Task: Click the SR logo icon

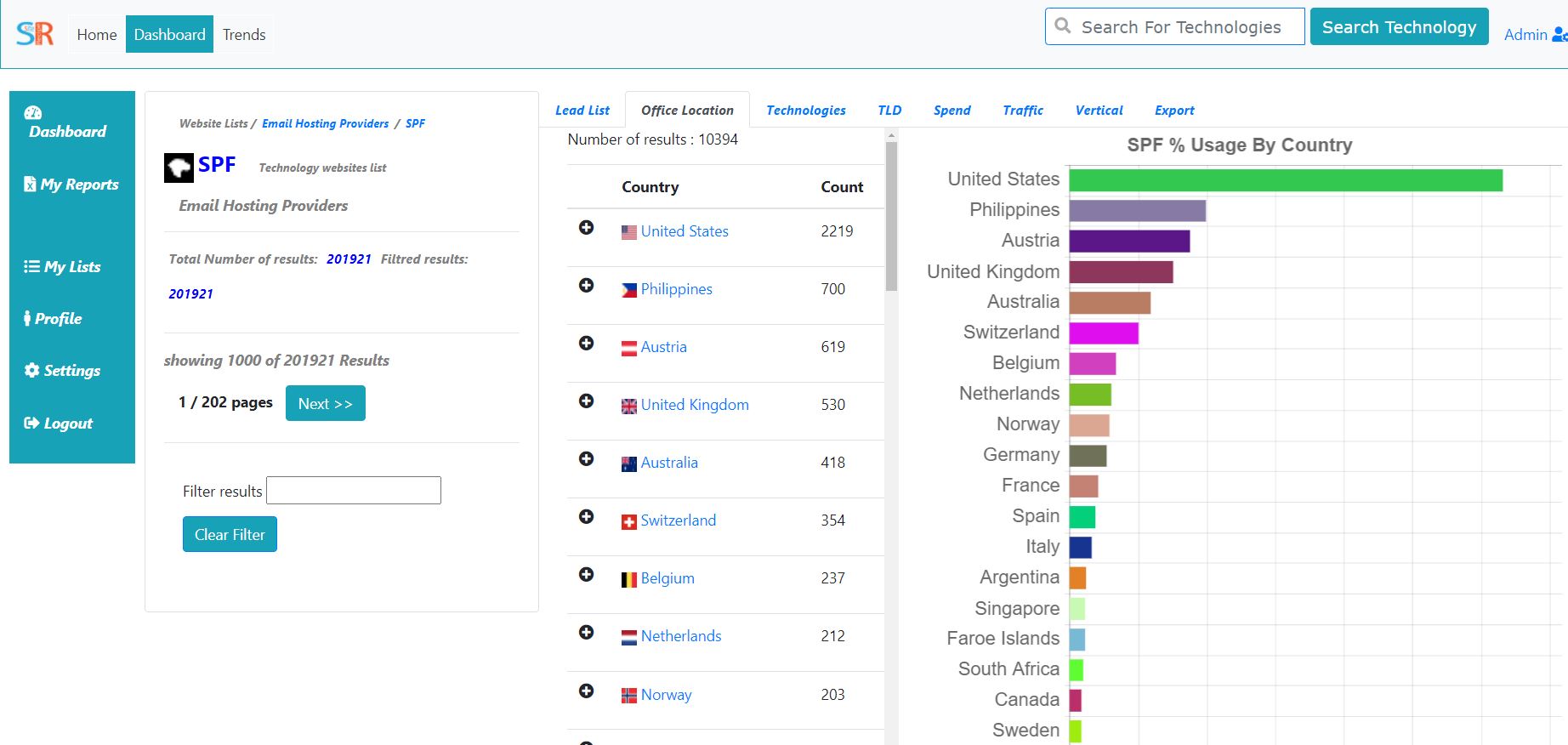Action: (x=35, y=34)
